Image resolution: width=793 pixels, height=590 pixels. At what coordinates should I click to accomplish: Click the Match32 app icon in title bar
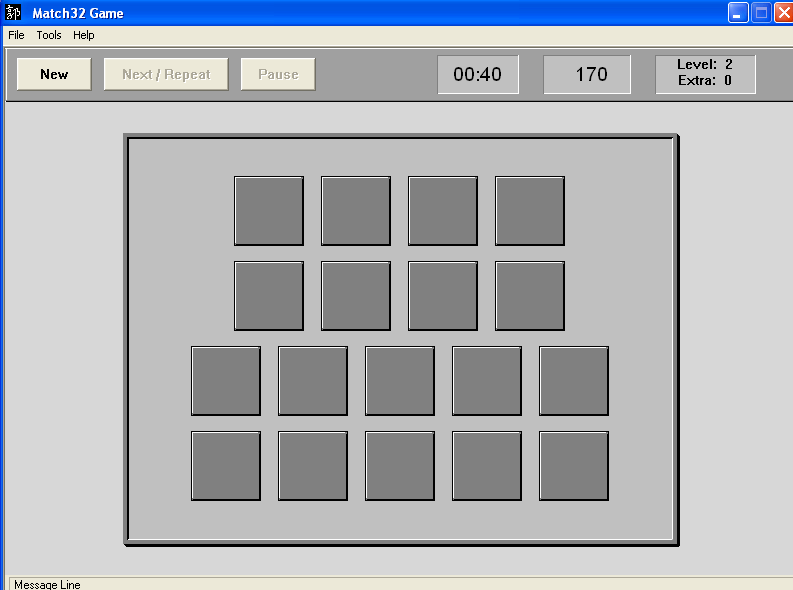point(14,13)
